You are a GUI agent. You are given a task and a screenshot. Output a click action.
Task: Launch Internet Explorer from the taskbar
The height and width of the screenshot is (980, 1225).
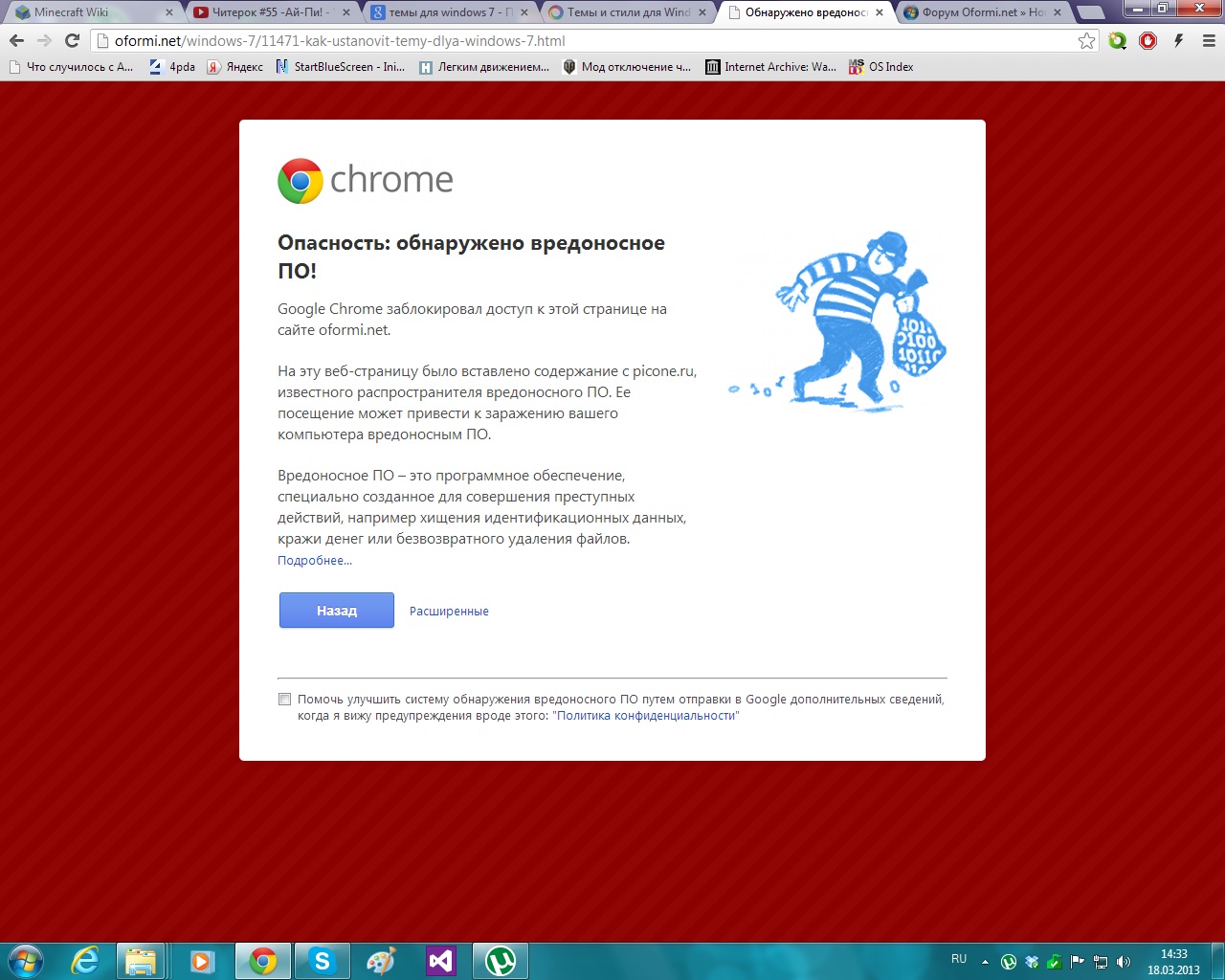(85, 961)
